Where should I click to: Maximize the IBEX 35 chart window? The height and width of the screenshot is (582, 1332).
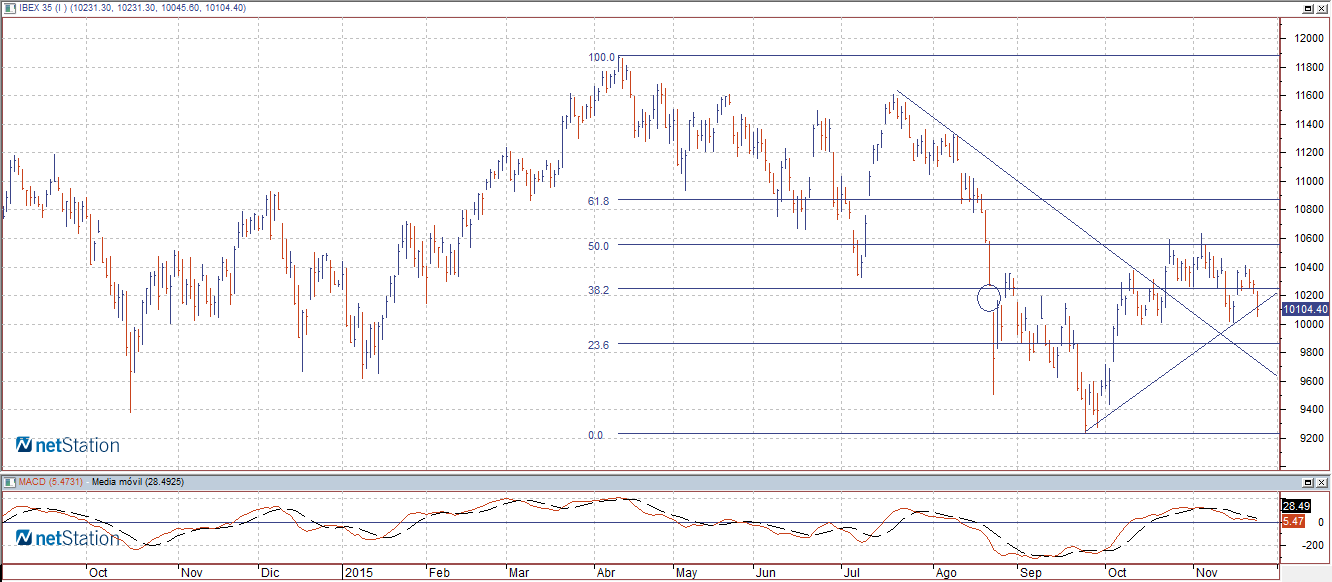(1307, 8)
